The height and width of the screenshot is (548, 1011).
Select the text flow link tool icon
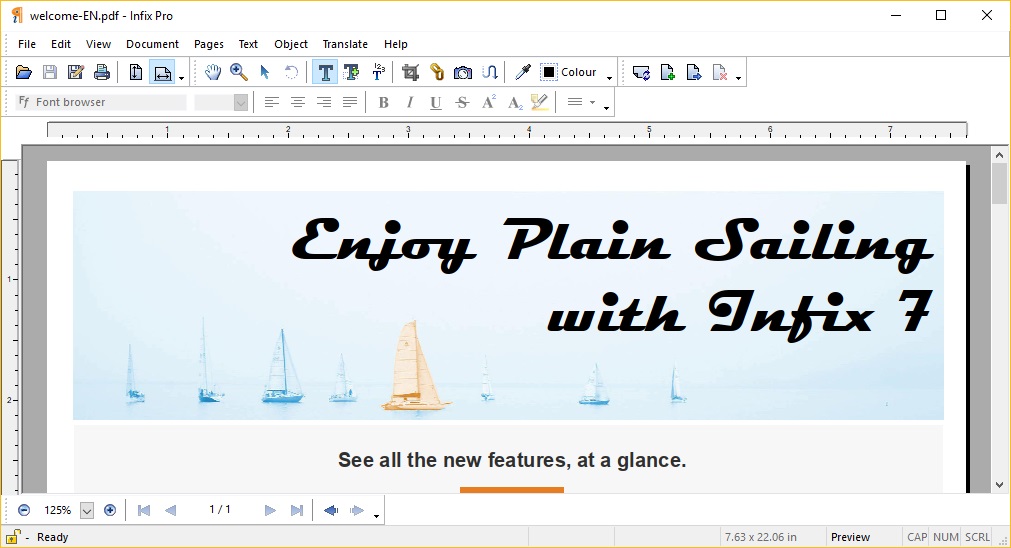point(489,72)
